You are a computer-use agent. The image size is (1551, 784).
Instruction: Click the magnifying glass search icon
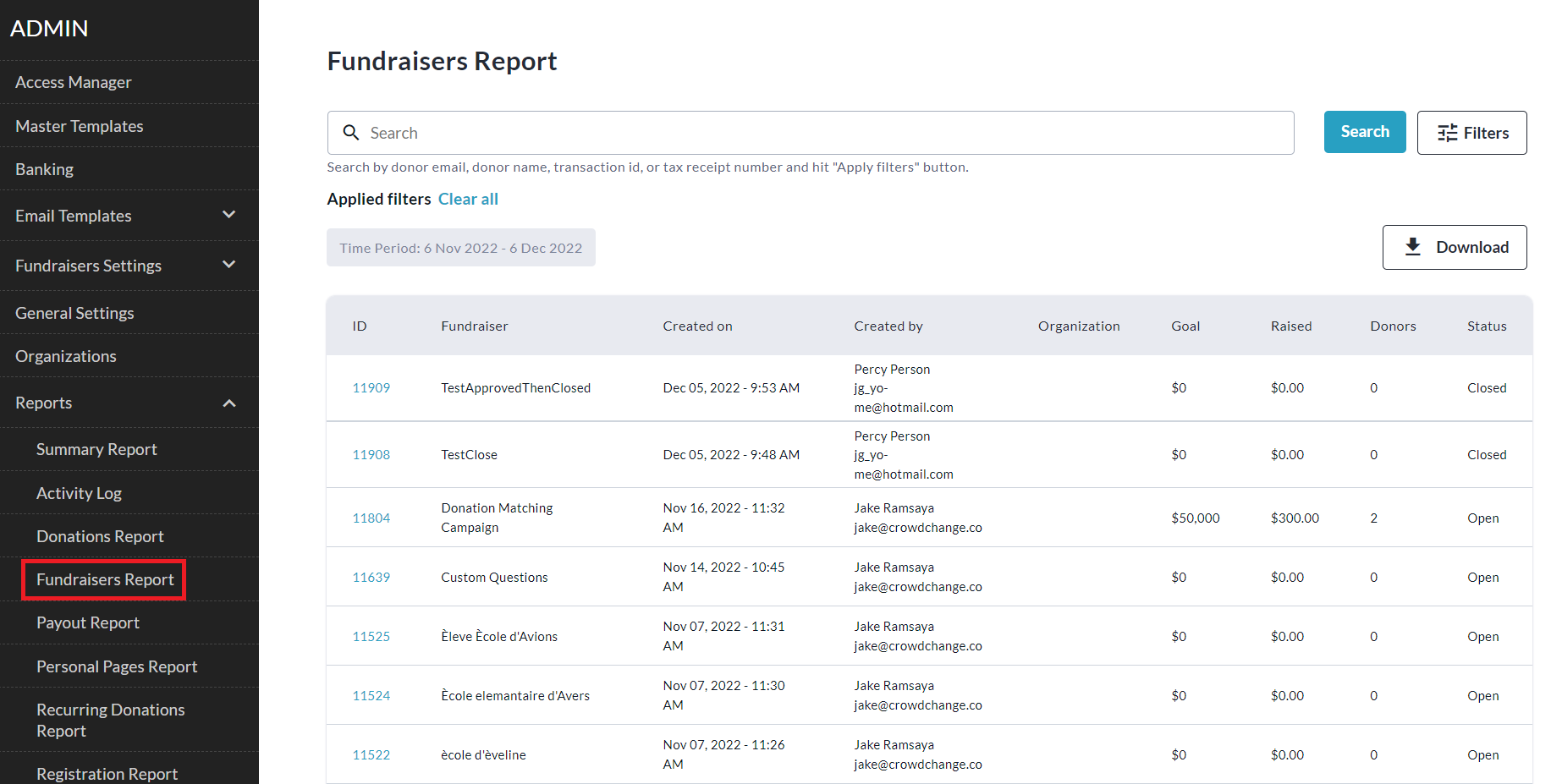[x=351, y=133]
